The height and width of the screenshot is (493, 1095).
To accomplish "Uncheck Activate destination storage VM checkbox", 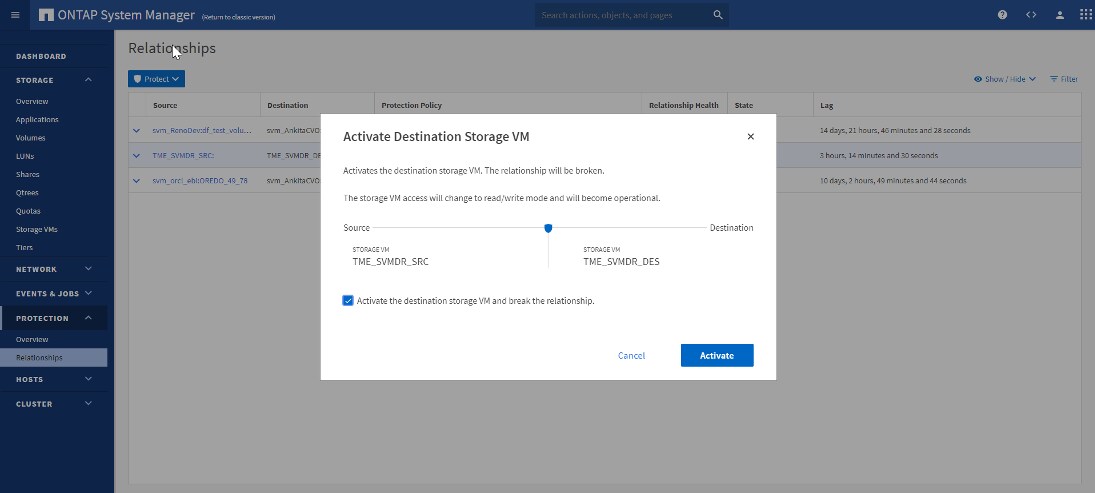I will click(348, 301).
